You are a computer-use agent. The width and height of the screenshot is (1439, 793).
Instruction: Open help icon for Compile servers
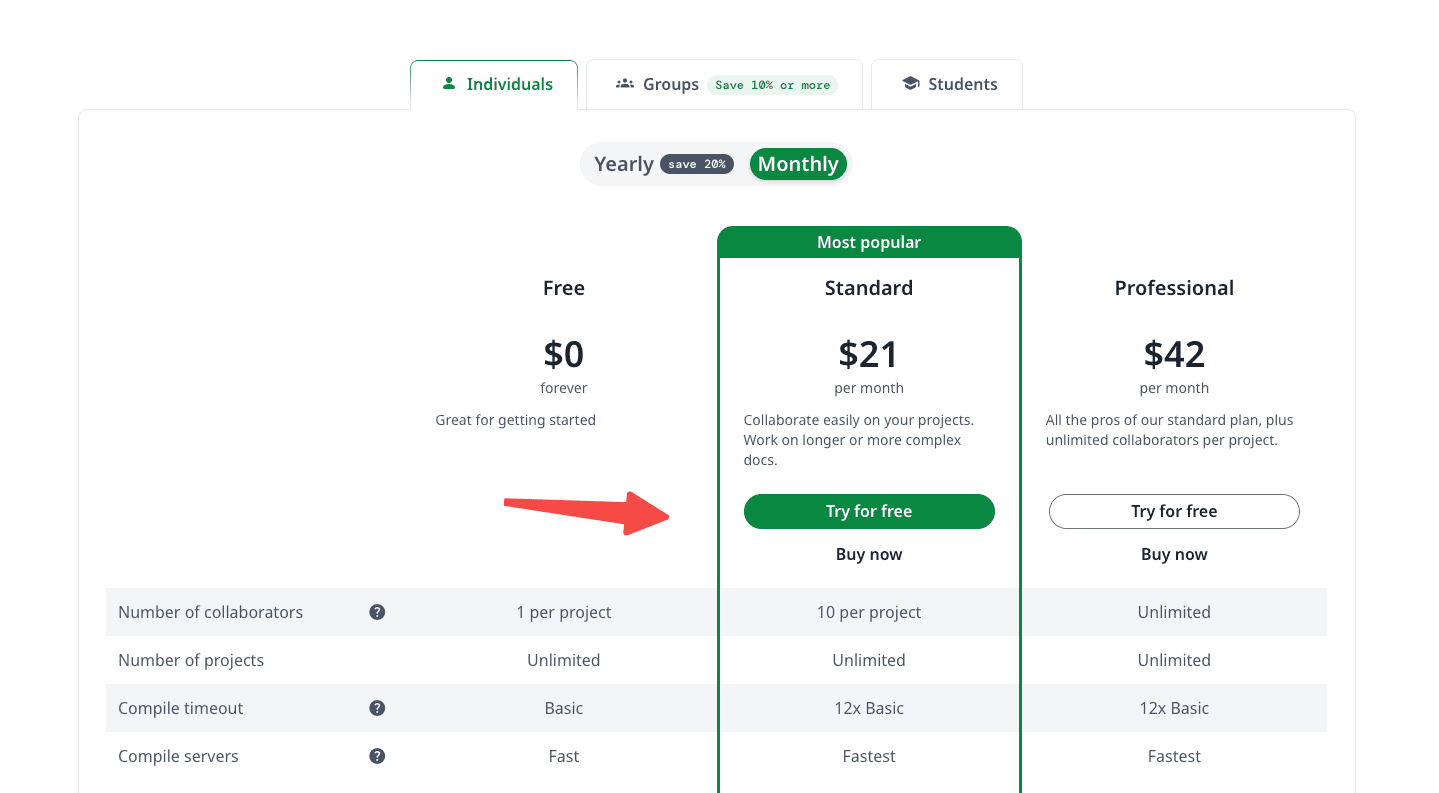(x=377, y=756)
